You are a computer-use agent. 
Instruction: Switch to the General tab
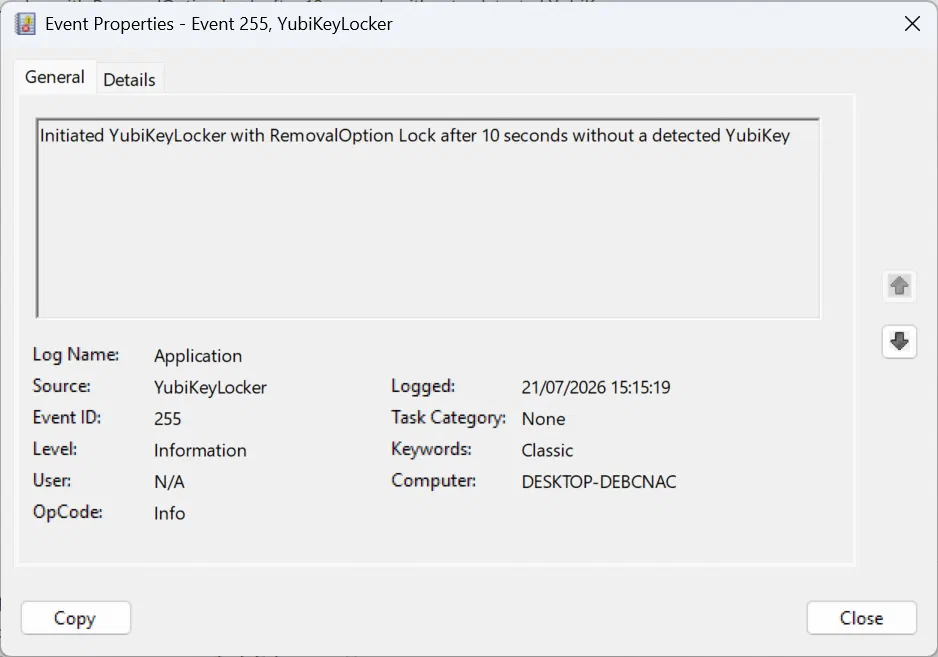tap(54, 77)
